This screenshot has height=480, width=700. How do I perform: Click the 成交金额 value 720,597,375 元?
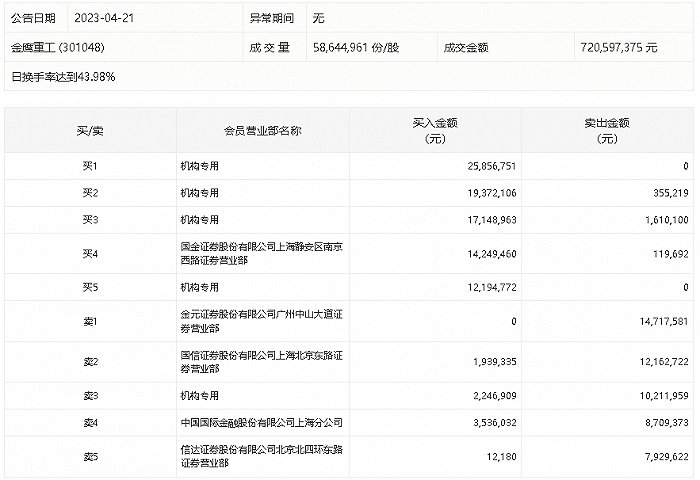618,47
